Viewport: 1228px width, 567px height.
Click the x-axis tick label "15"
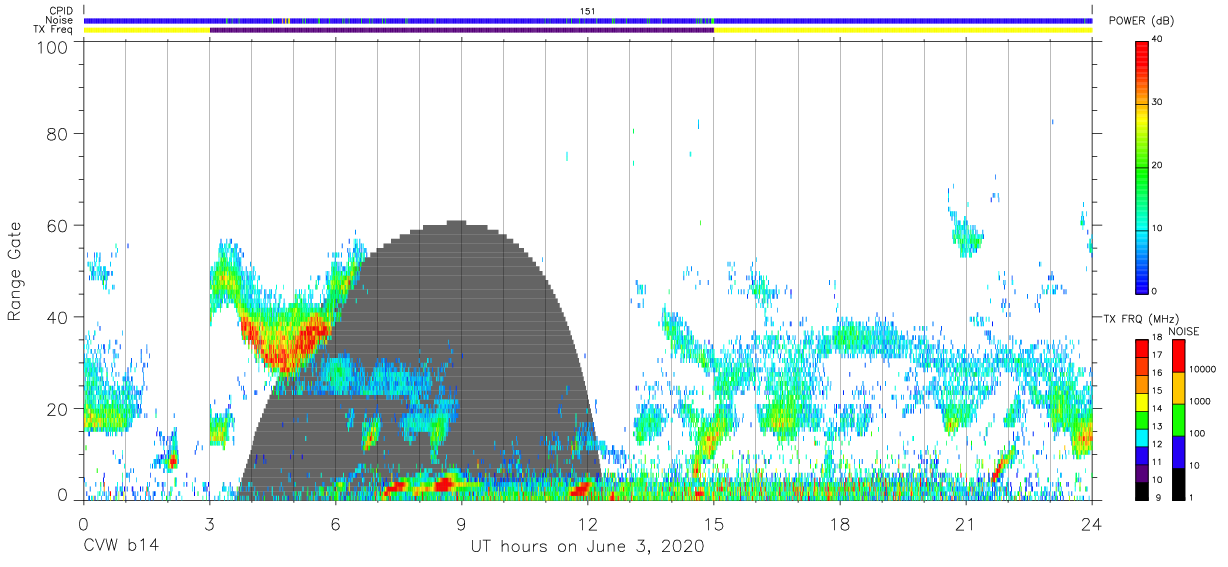coord(713,523)
